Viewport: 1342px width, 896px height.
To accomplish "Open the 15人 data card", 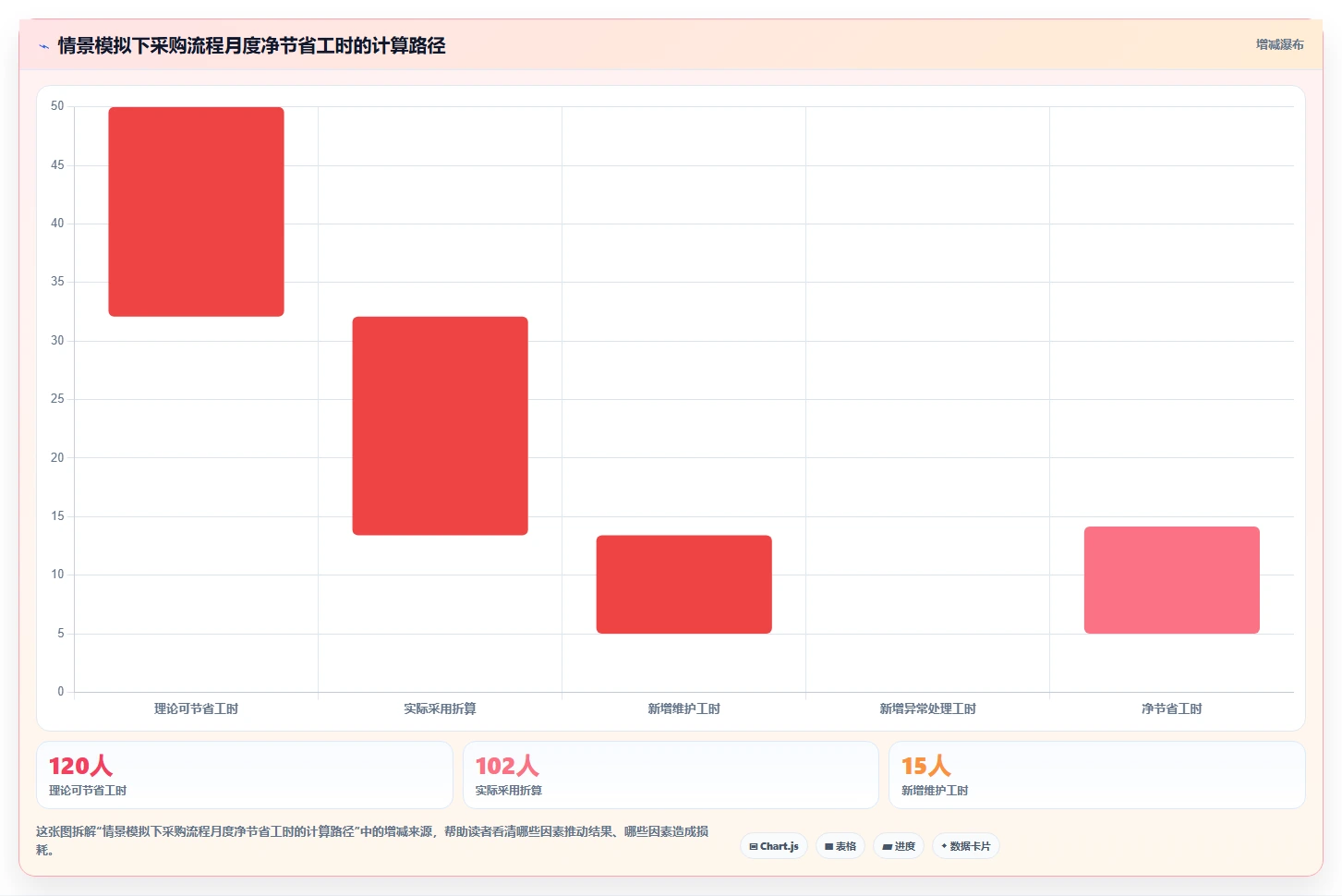I will (1097, 775).
